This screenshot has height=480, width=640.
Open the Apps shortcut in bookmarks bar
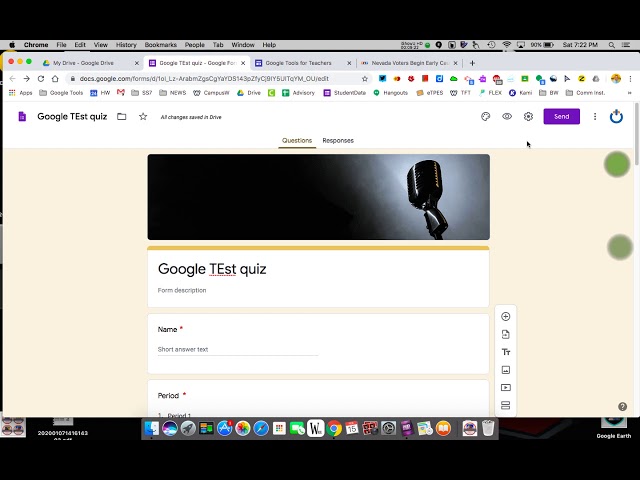pos(21,93)
